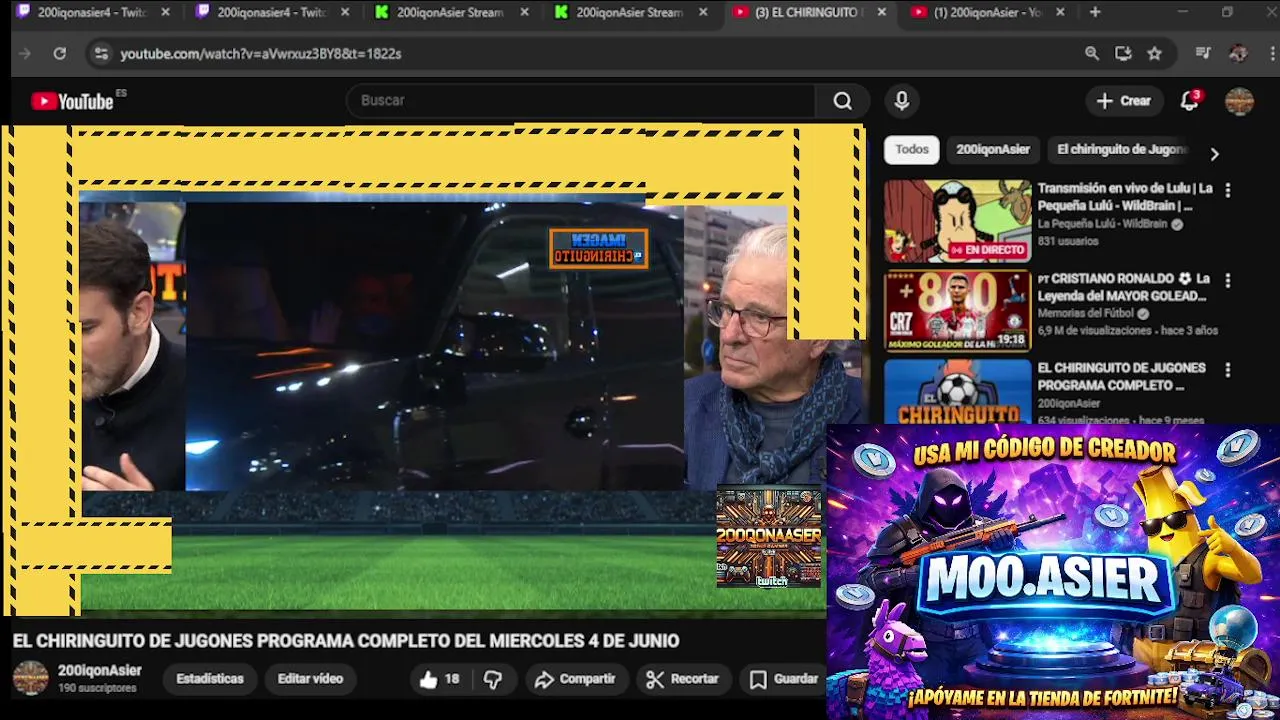Click Guardar to save the video
Screen dimensions: 1280x720
click(784, 679)
